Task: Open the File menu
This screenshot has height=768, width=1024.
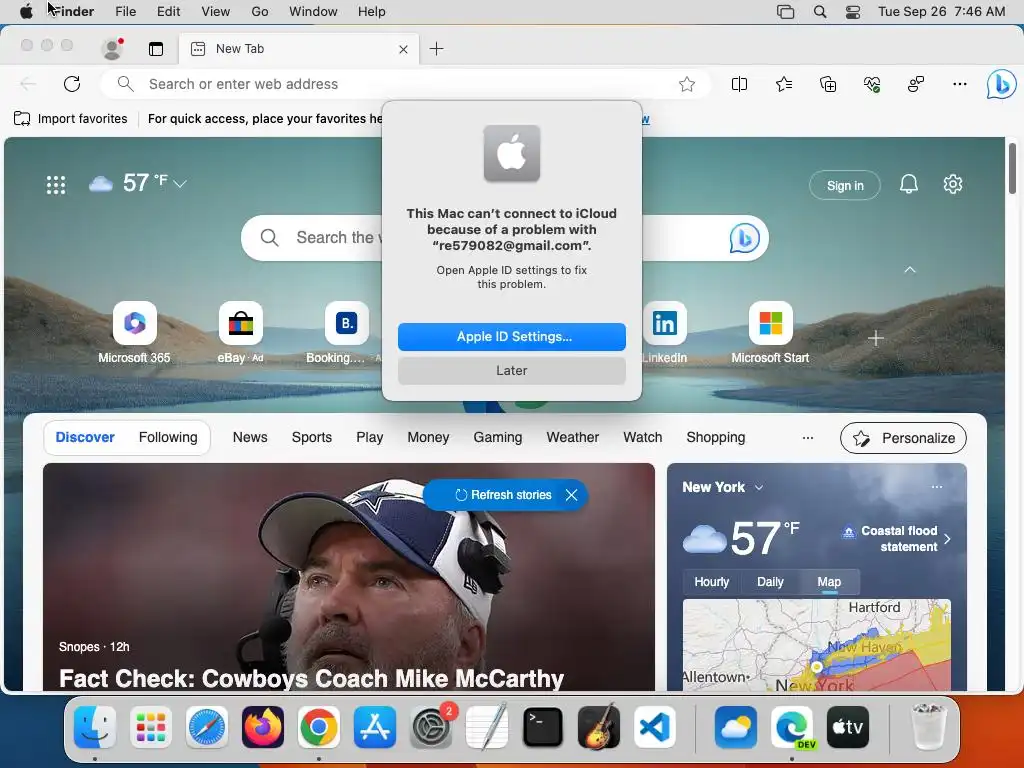Action: 125,12
